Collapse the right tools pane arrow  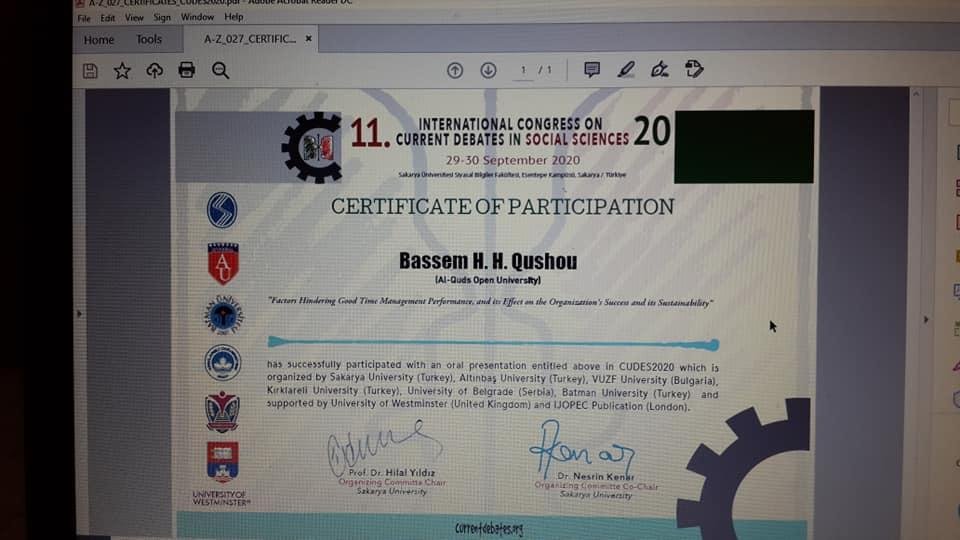pyautogui.click(x=926, y=320)
